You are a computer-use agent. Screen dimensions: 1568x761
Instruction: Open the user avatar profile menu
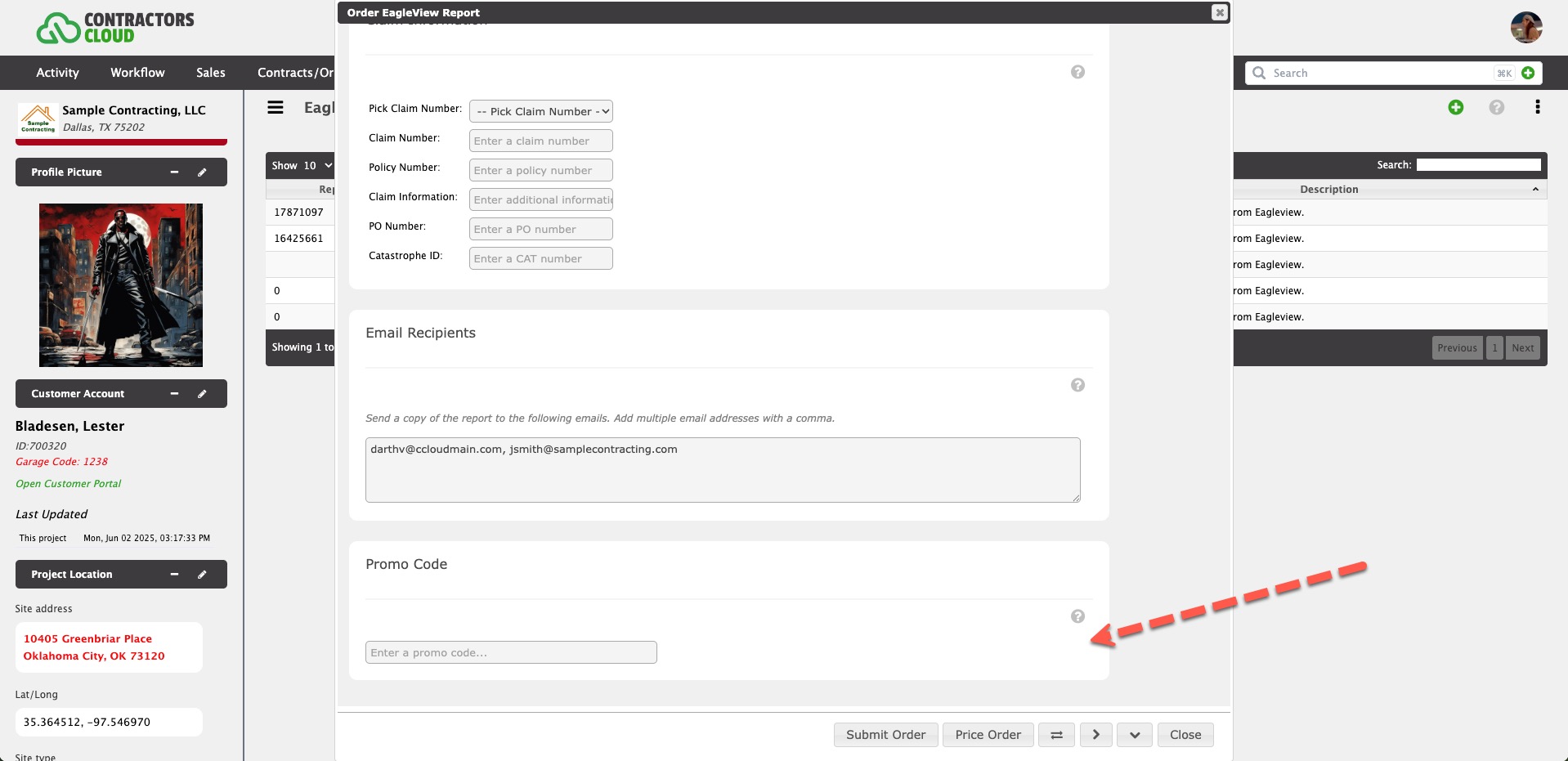tap(1525, 27)
